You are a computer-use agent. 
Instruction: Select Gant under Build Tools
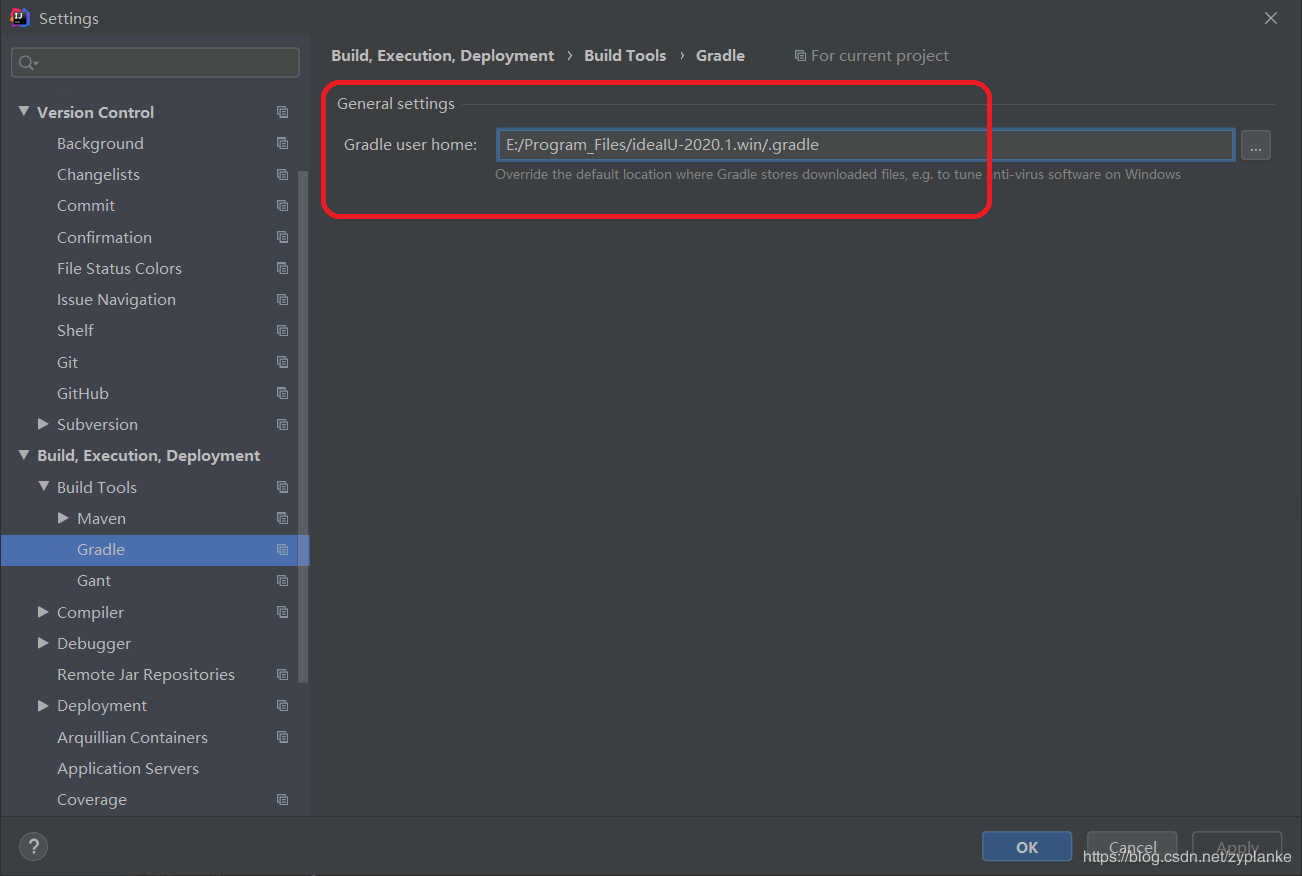(94, 580)
